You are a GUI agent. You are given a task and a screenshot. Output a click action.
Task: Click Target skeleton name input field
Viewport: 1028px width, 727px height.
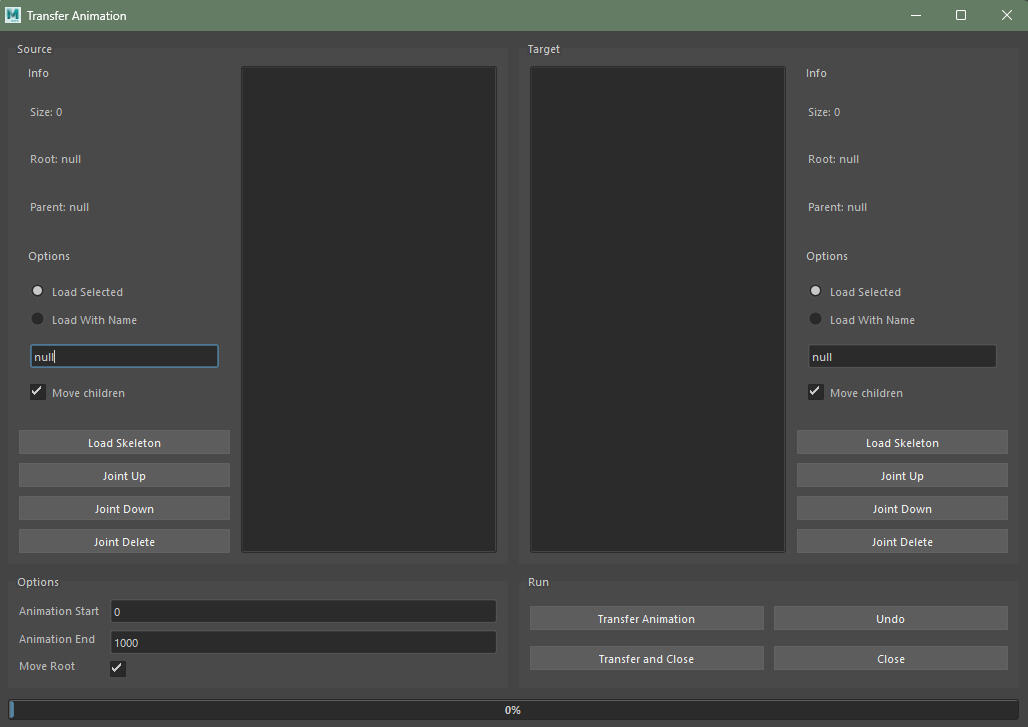point(902,357)
